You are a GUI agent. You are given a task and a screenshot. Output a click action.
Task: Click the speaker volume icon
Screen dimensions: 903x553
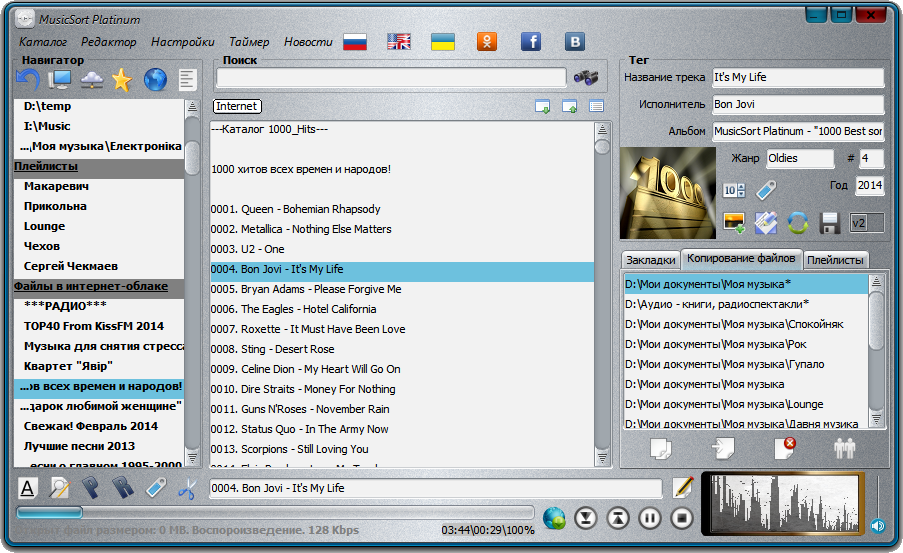pyautogui.click(x=878, y=525)
